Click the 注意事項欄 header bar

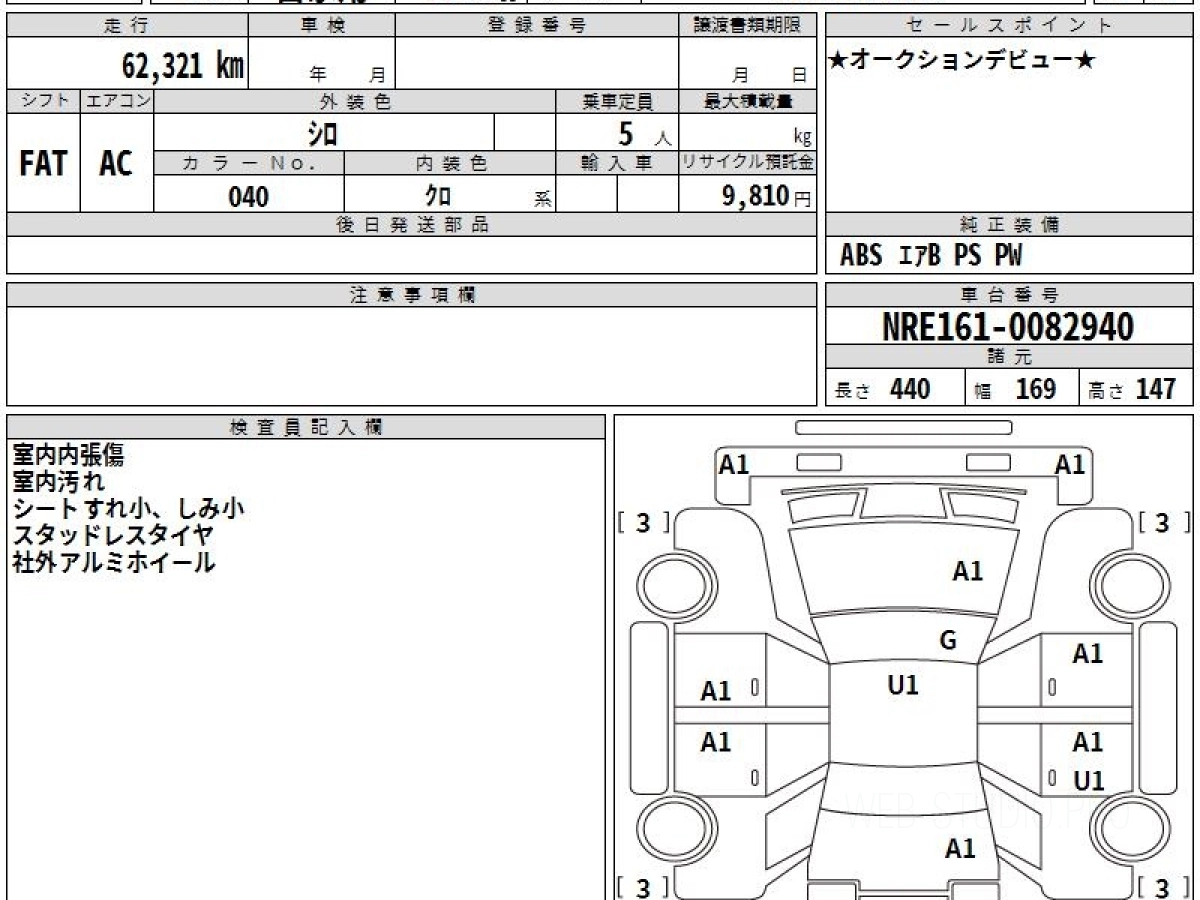point(411,295)
